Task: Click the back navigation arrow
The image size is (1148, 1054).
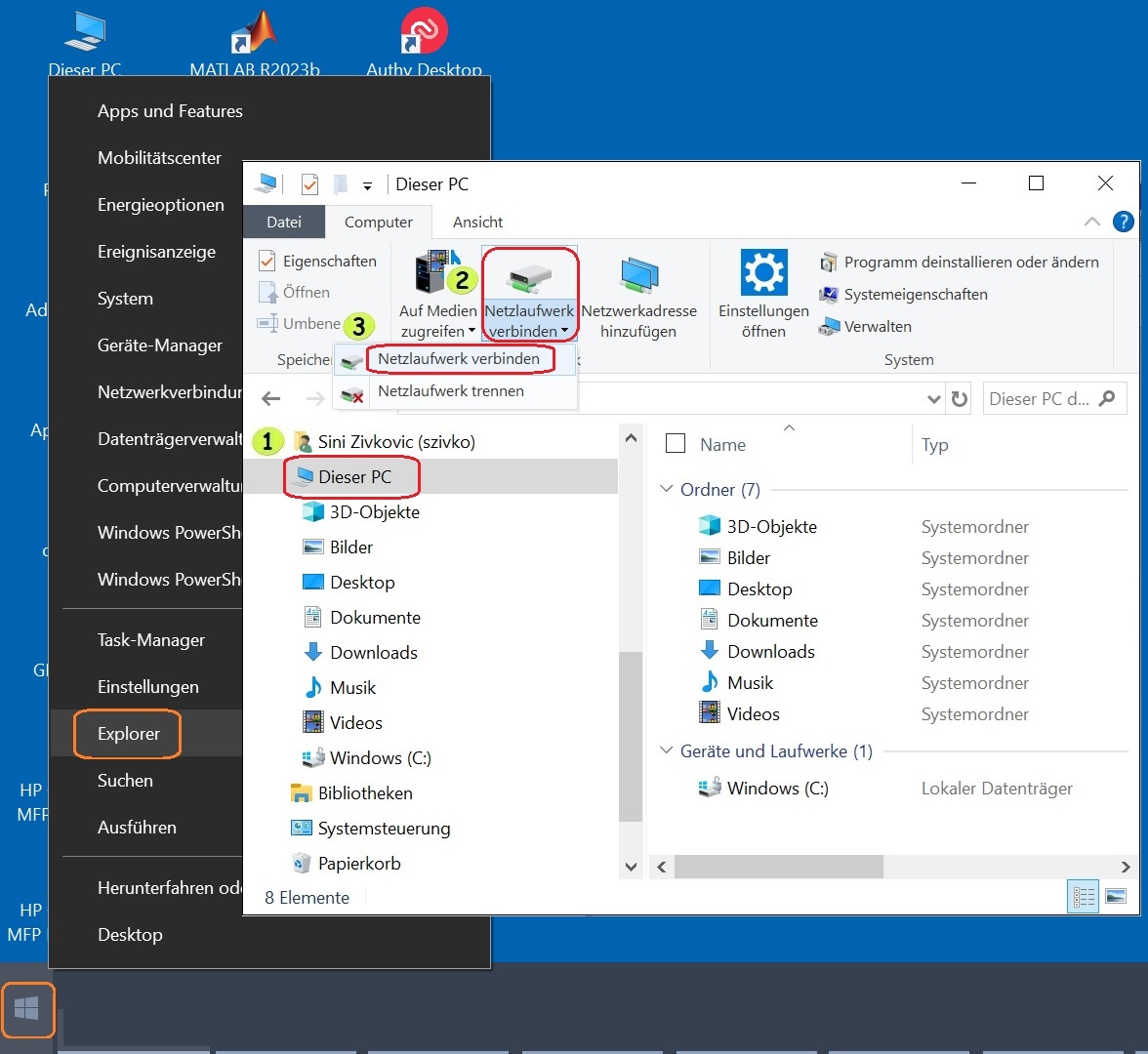Action: point(273,398)
